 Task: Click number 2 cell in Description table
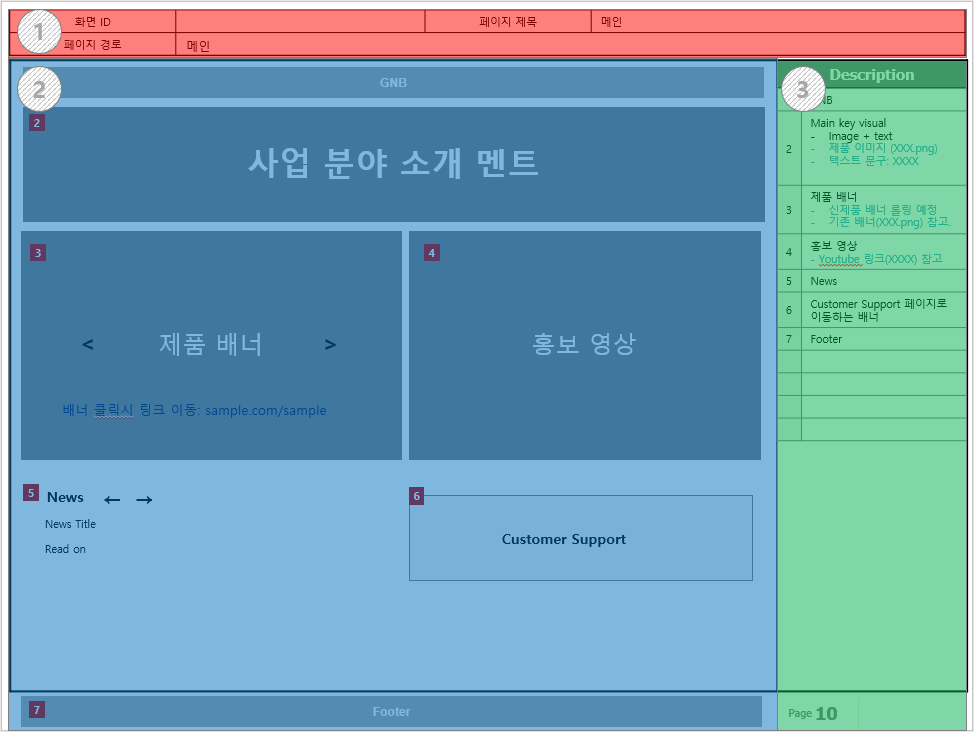pyautogui.click(x=790, y=149)
